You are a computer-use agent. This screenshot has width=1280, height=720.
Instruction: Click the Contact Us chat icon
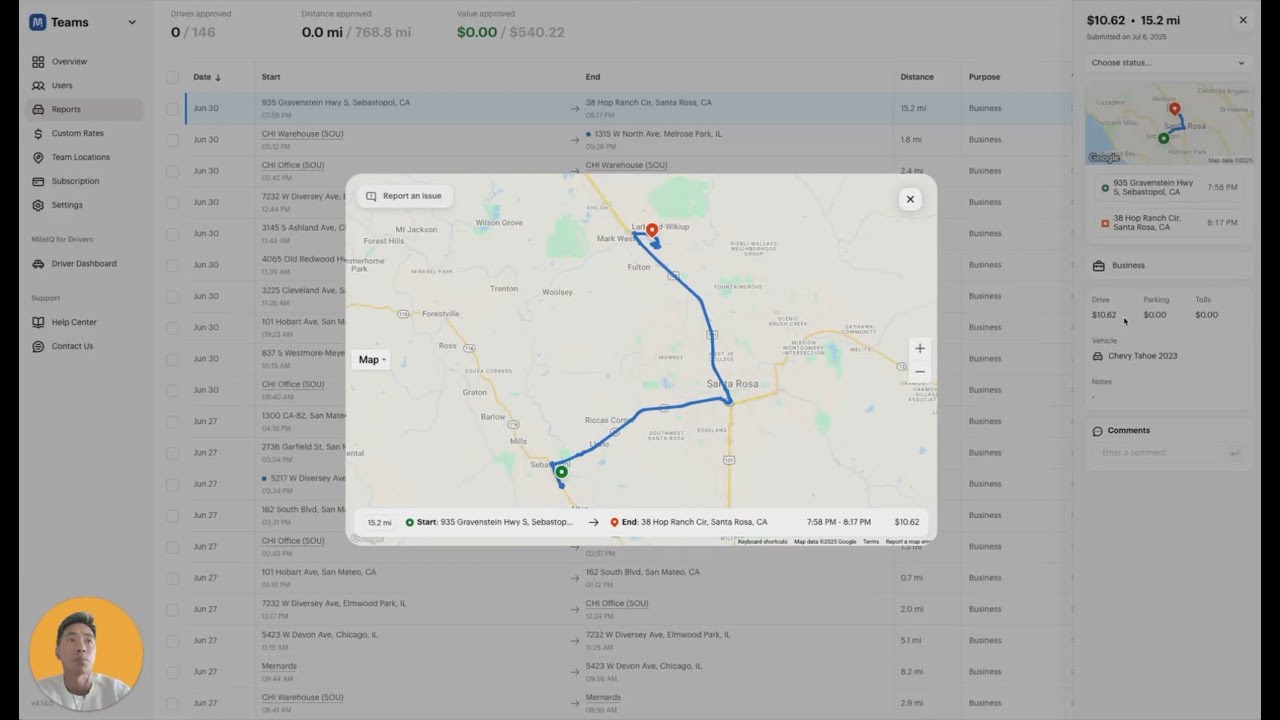coord(38,346)
